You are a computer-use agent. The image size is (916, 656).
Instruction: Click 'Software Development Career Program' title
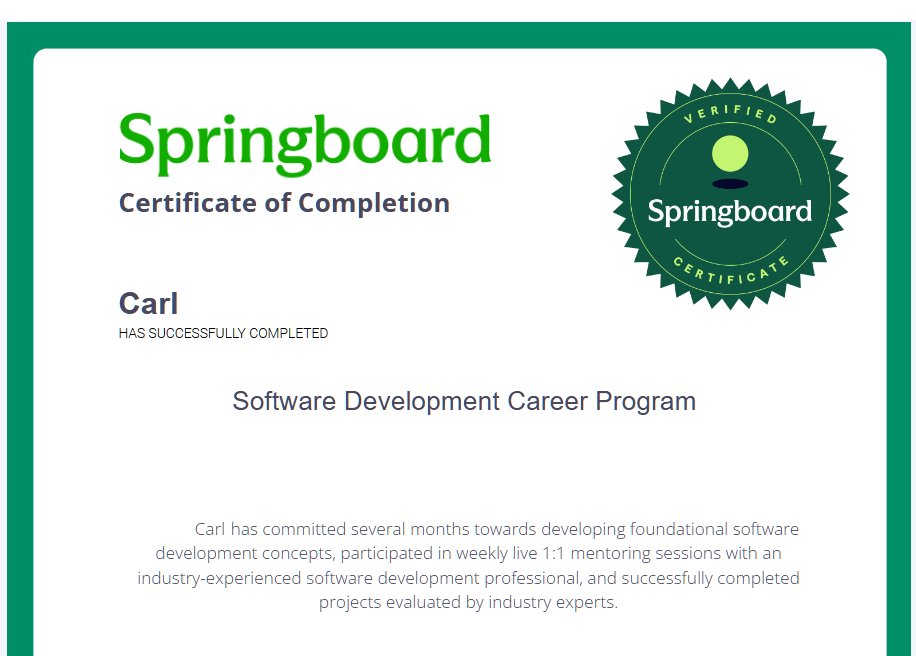(x=464, y=401)
